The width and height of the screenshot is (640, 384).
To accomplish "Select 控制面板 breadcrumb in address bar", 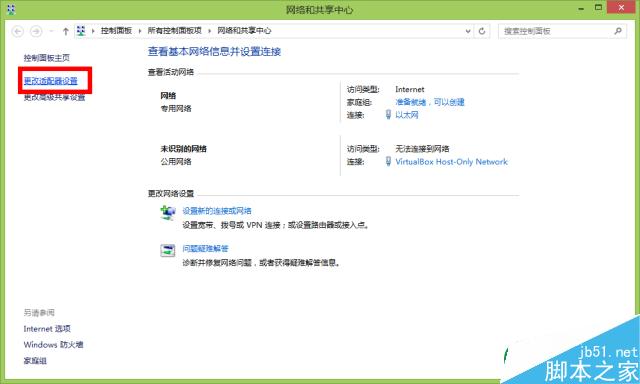I will [x=116, y=31].
